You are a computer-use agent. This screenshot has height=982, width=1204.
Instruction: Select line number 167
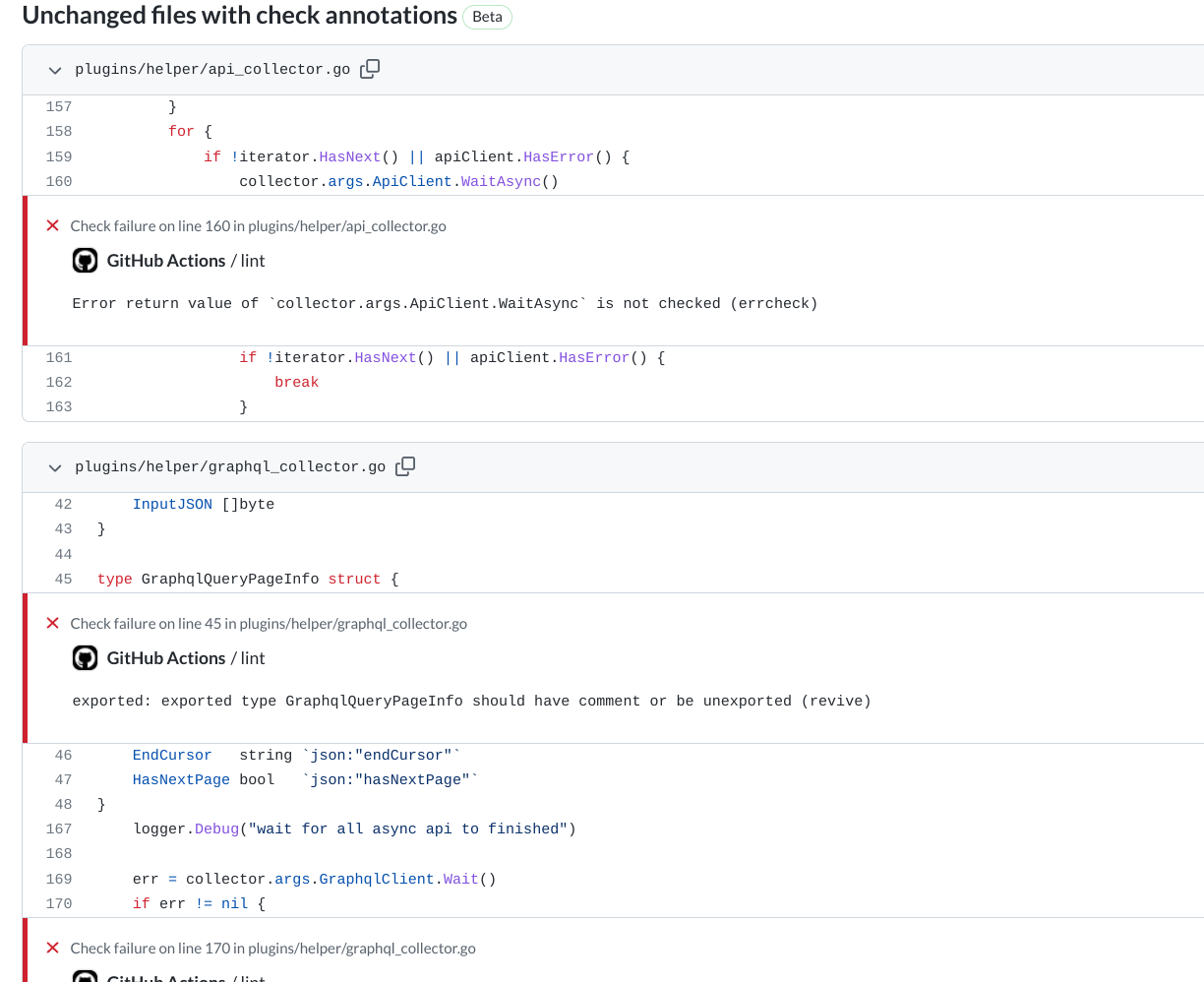pos(59,829)
